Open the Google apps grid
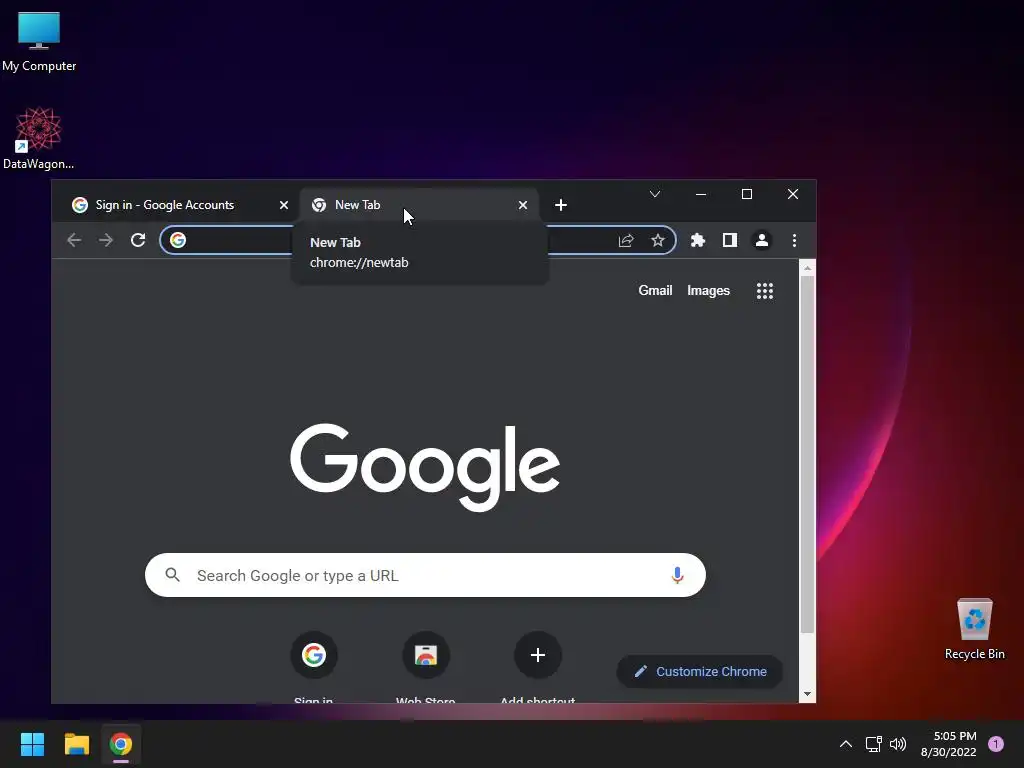1024x768 pixels. click(765, 291)
